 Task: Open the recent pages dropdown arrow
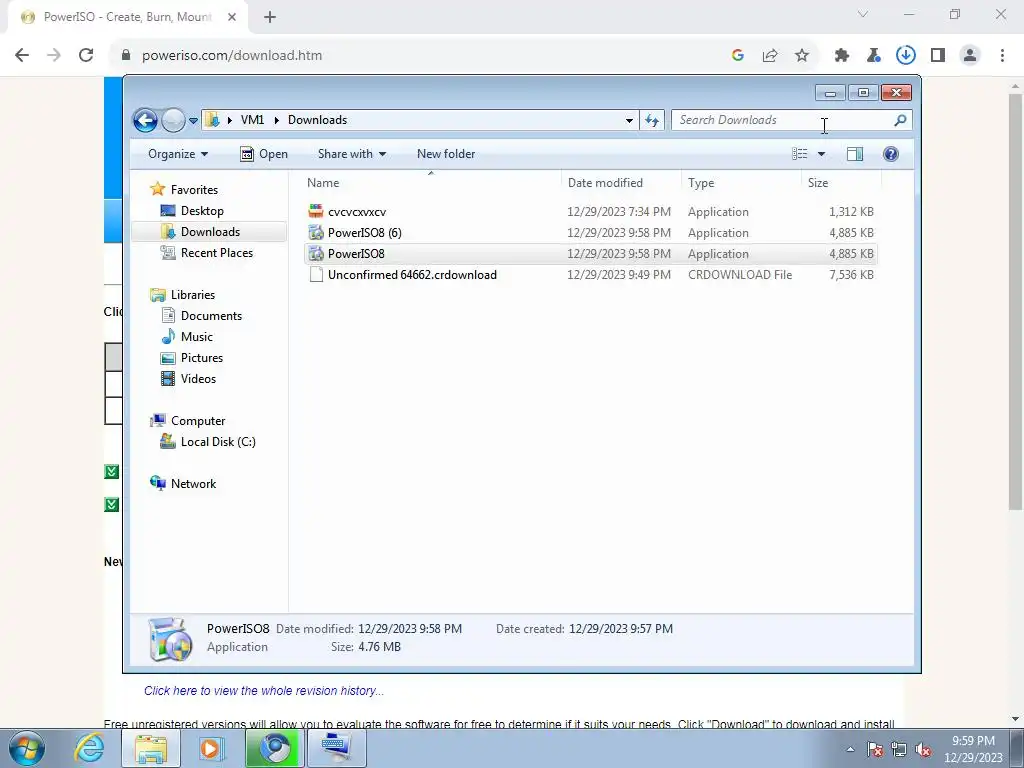pyautogui.click(x=193, y=121)
